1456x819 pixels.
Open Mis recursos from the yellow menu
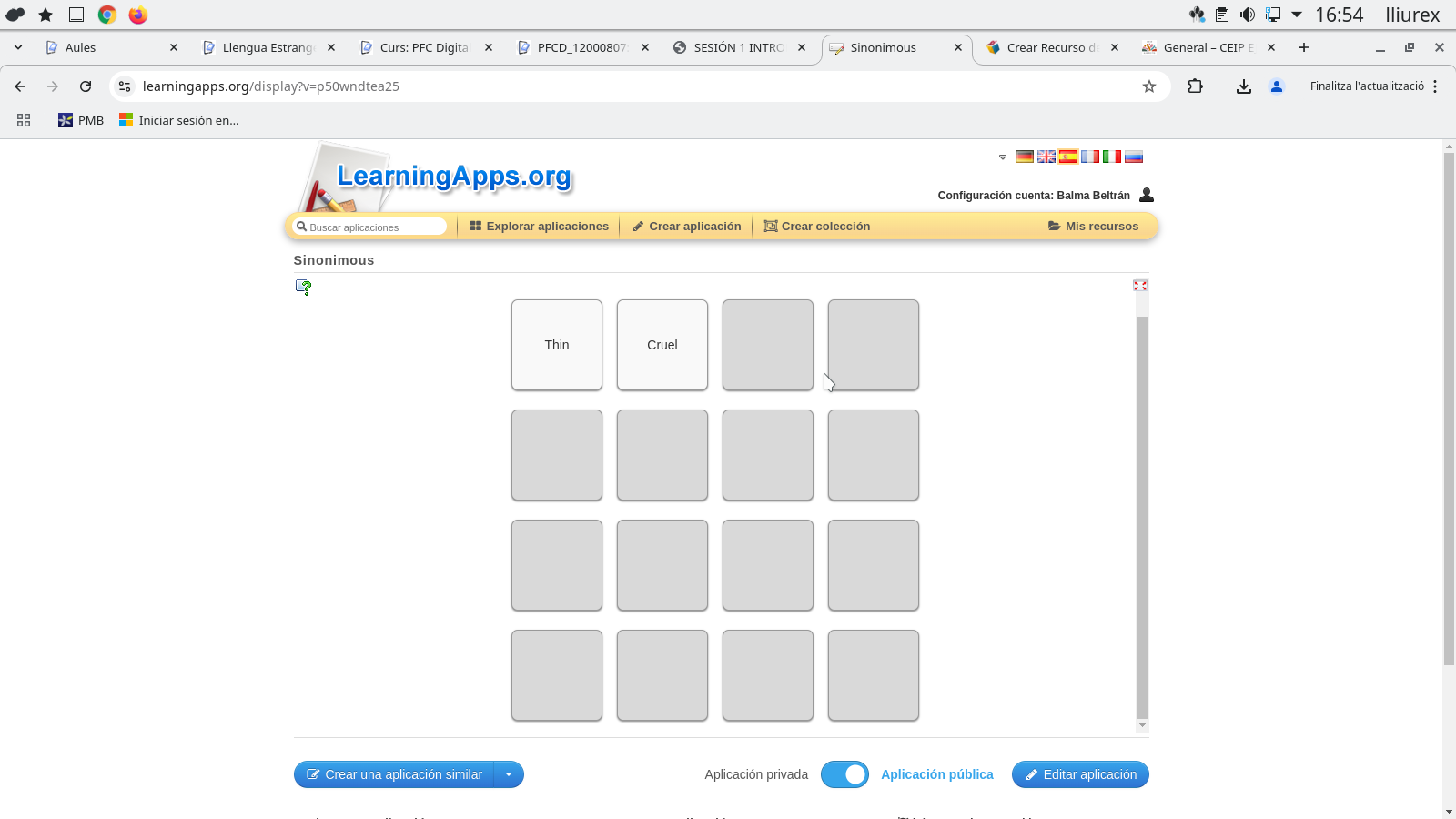pyautogui.click(x=1094, y=226)
